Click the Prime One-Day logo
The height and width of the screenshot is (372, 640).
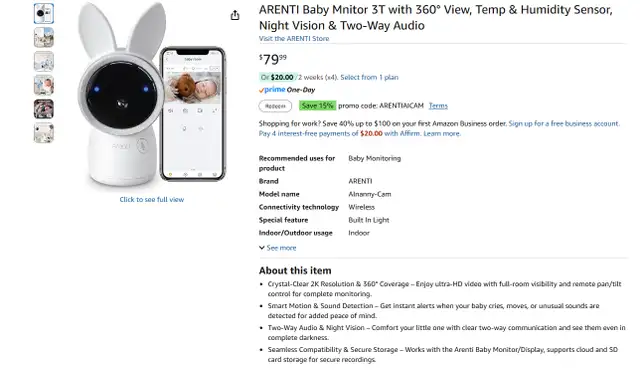[287, 90]
